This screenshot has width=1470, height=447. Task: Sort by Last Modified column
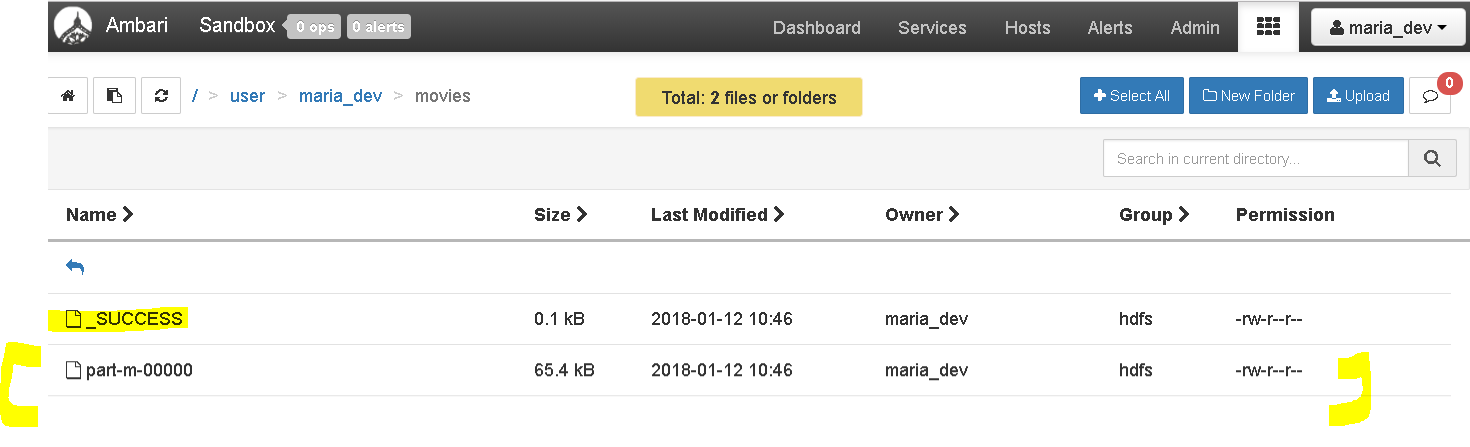717,215
